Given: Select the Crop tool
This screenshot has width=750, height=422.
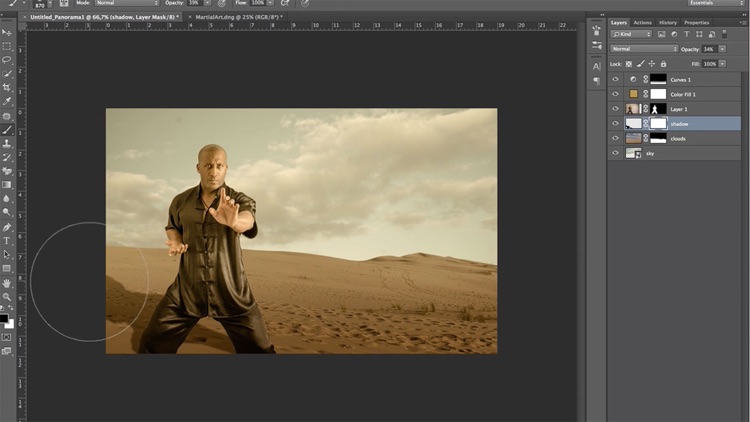Looking at the screenshot, I should (x=7, y=87).
